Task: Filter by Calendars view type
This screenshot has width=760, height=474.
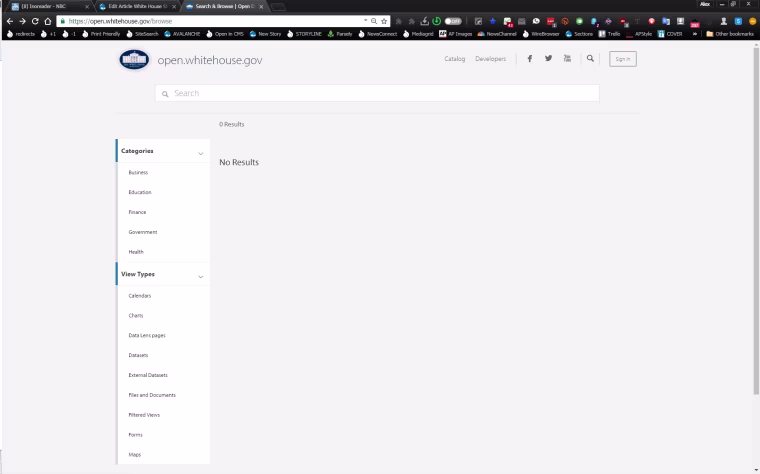Action: point(140,296)
